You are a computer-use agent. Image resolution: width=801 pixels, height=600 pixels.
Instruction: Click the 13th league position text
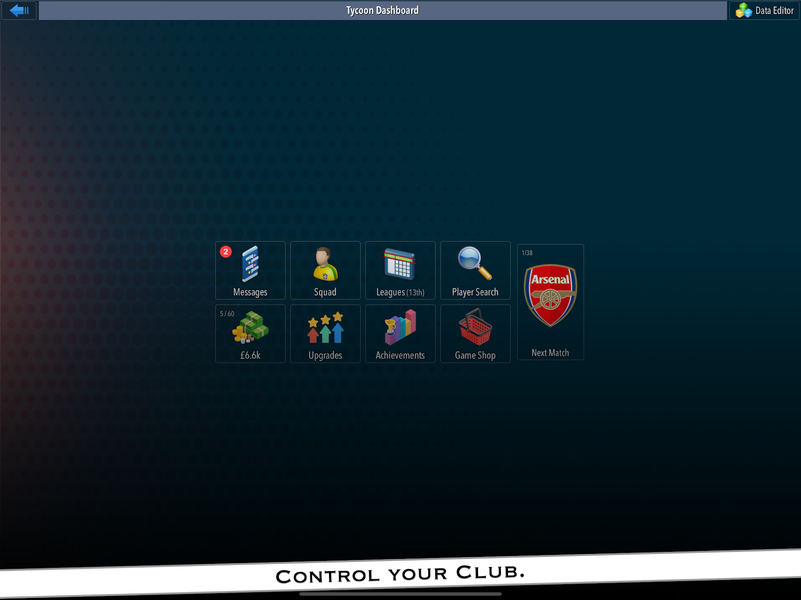415,293
